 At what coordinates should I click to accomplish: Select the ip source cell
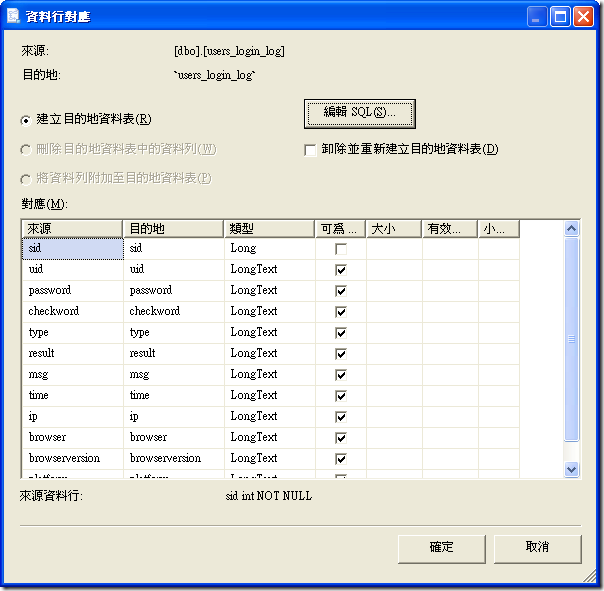pos(73,416)
